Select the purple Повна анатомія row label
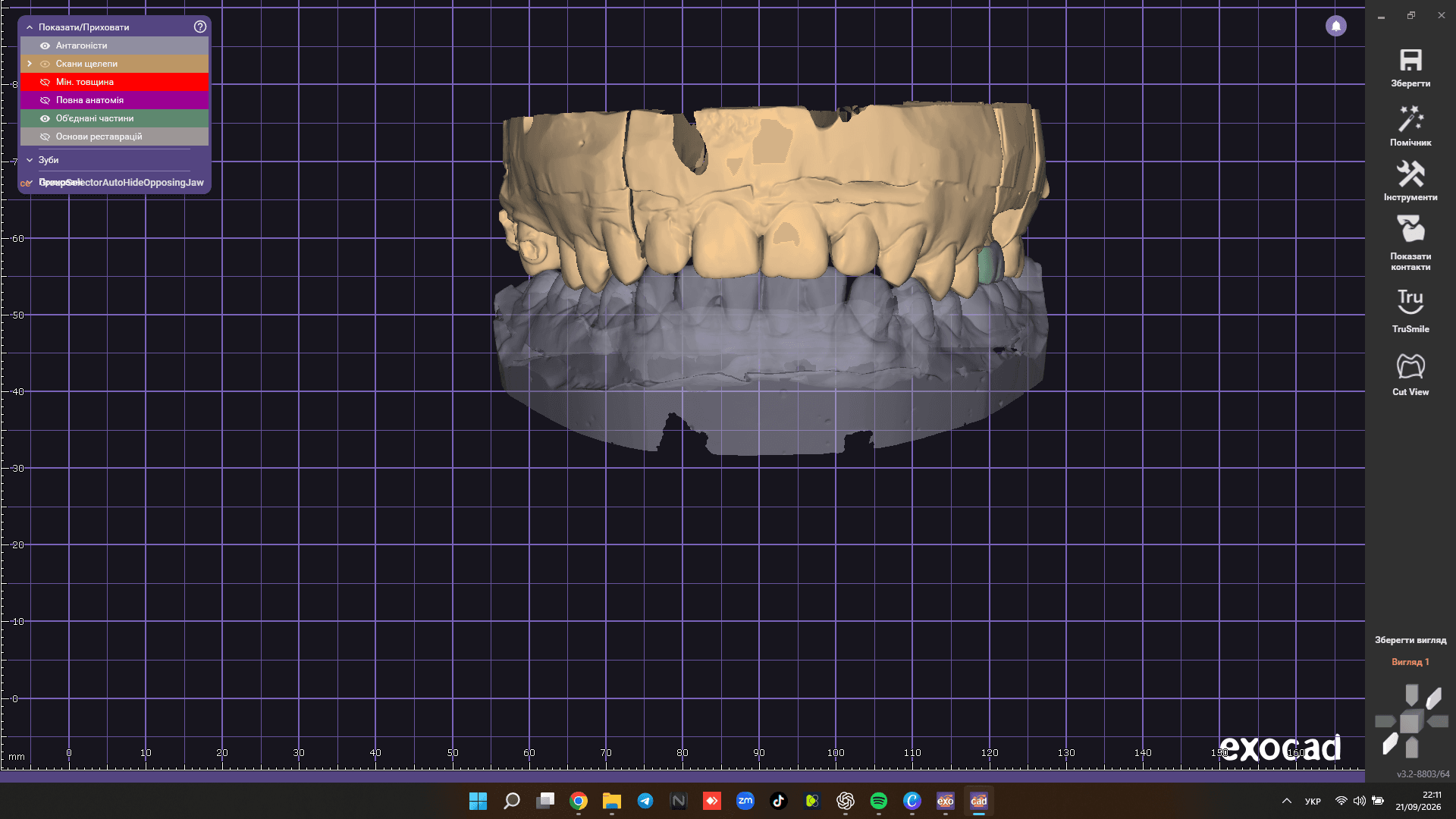The width and height of the screenshot is (1456, 819). click(x=89, y=100)
